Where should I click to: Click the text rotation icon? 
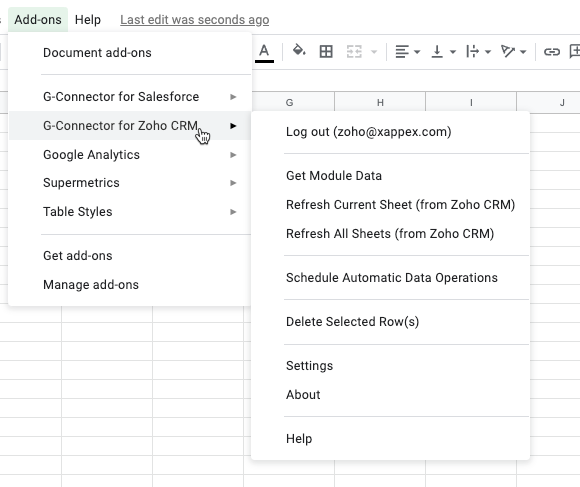point(508,51)
